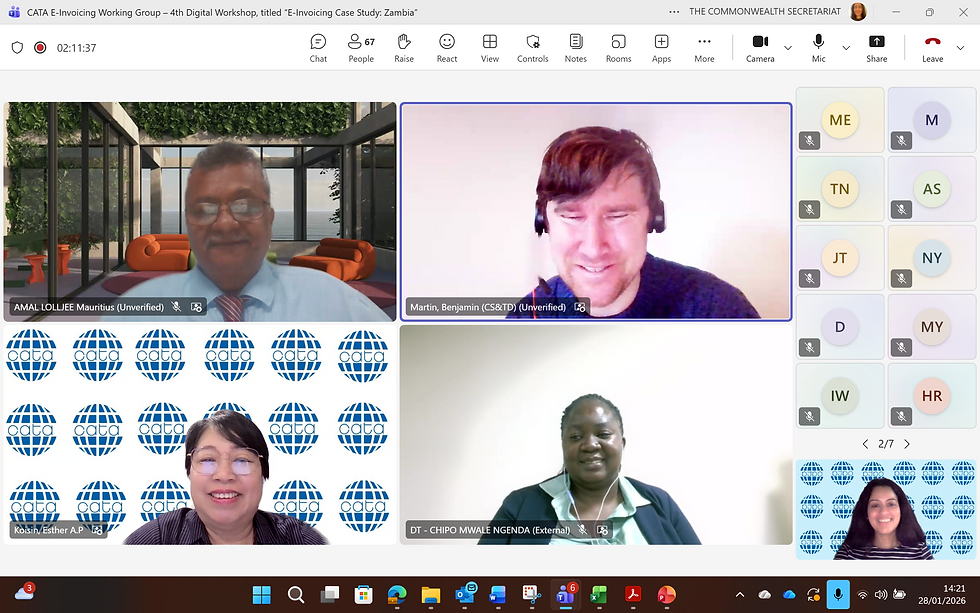The image size is (980, 613).
Task: Open the Chat panel
Action: [318, 48]
